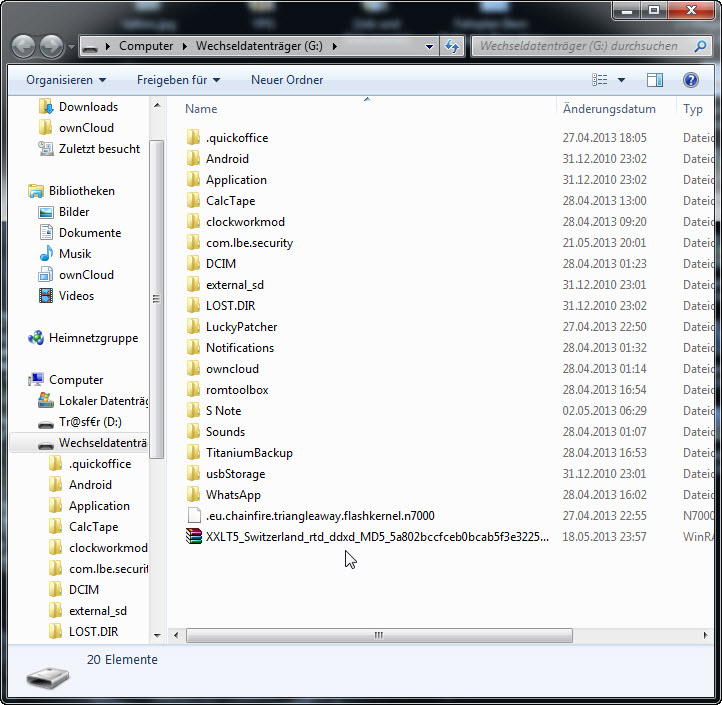Open the top ownCloud favorite in sidebar

pyautogui.click(x=86, y=128)
